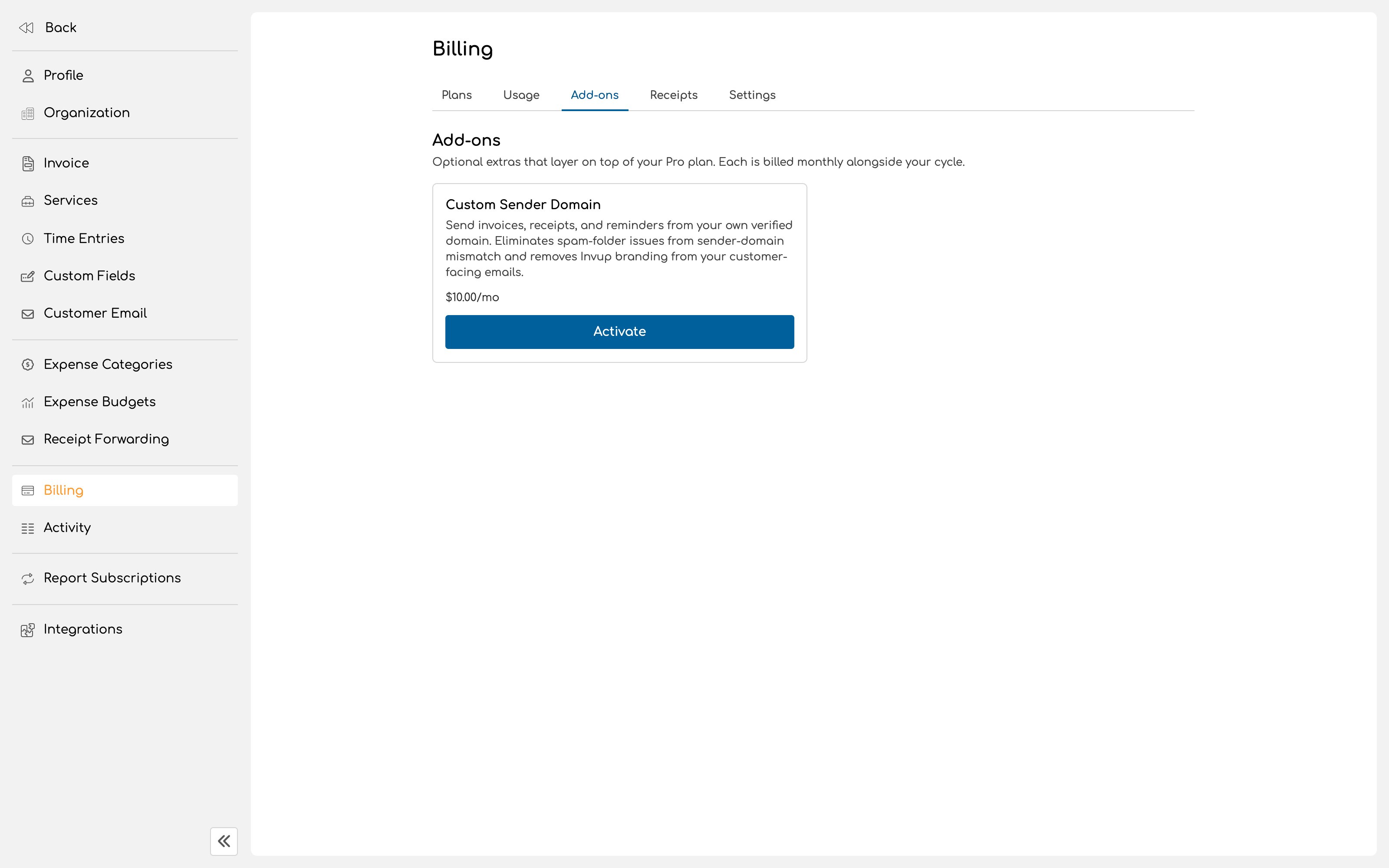
Task: Click the Billing page title
Action: [463, 49]
